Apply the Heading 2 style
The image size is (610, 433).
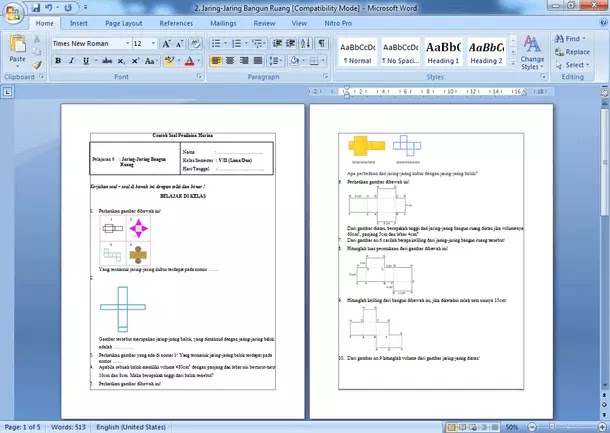pos(486,52)
